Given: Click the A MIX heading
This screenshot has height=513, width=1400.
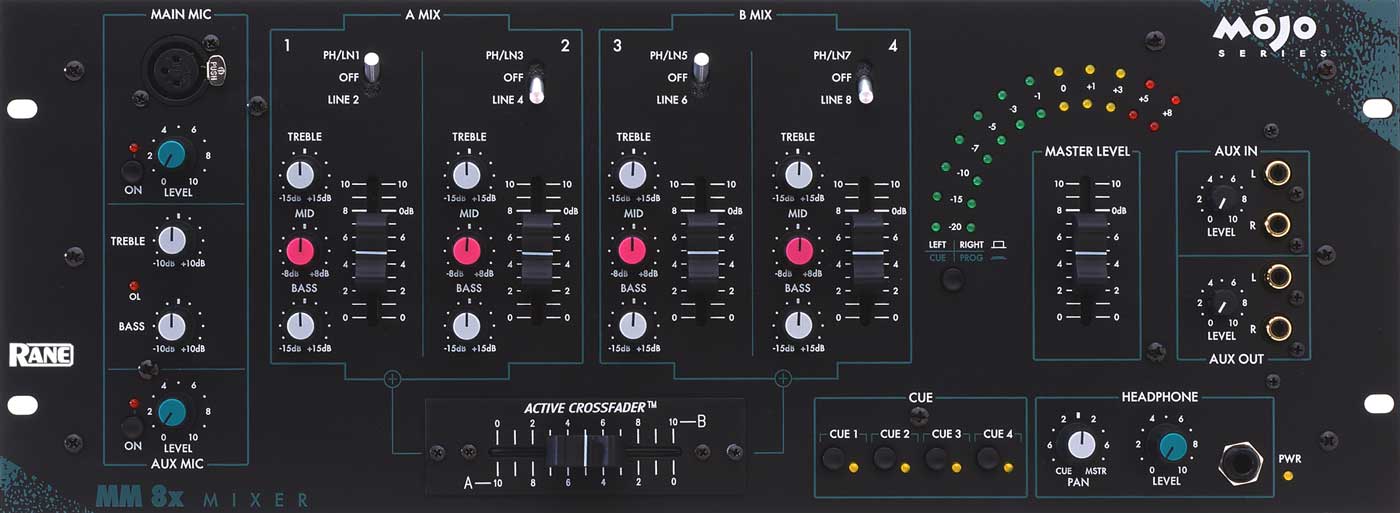Looking at the screenshot, I should [425, 14].
